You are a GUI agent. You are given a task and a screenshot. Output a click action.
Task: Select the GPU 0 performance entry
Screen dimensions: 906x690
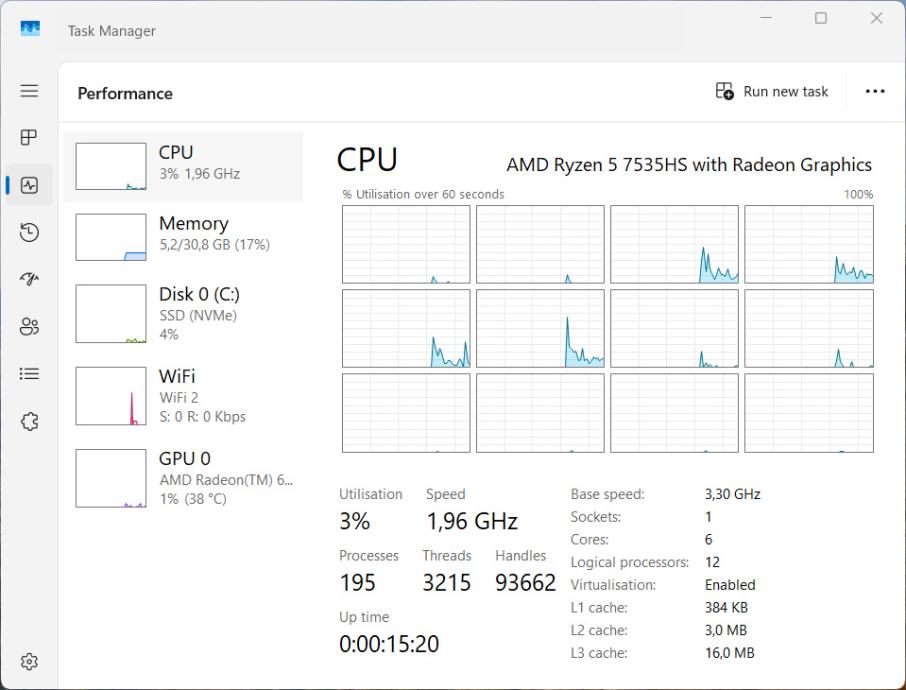[x=183, y=477]
